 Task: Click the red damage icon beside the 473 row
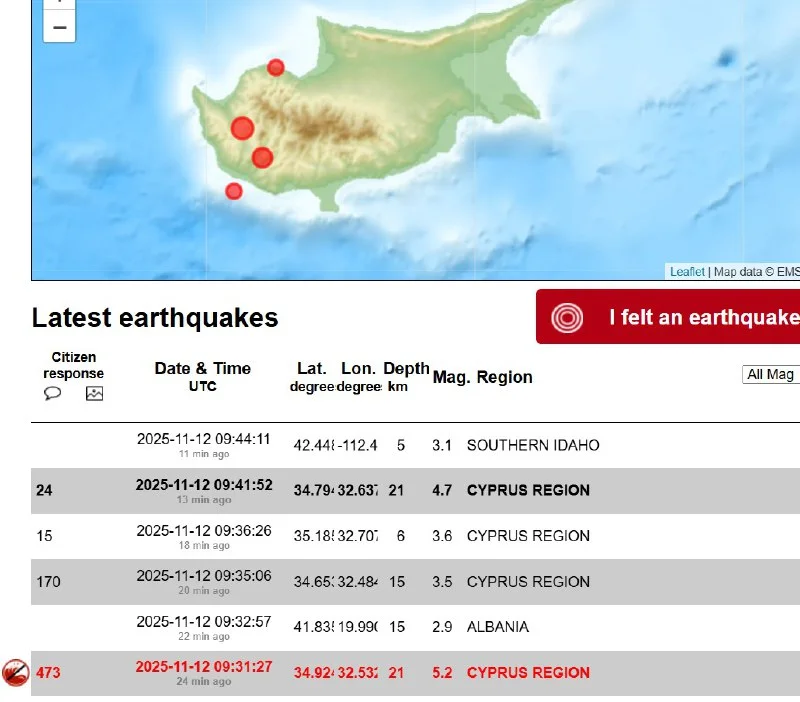[15, 673]
